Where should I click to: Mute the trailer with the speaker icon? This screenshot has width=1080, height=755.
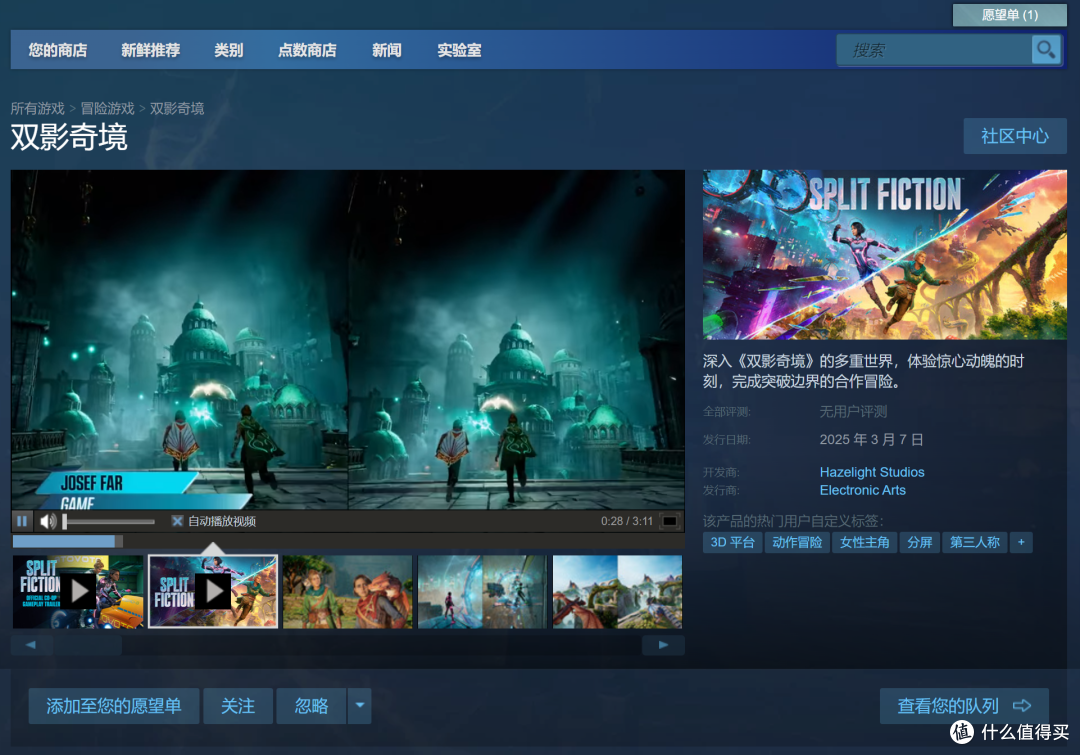[48, 521]
